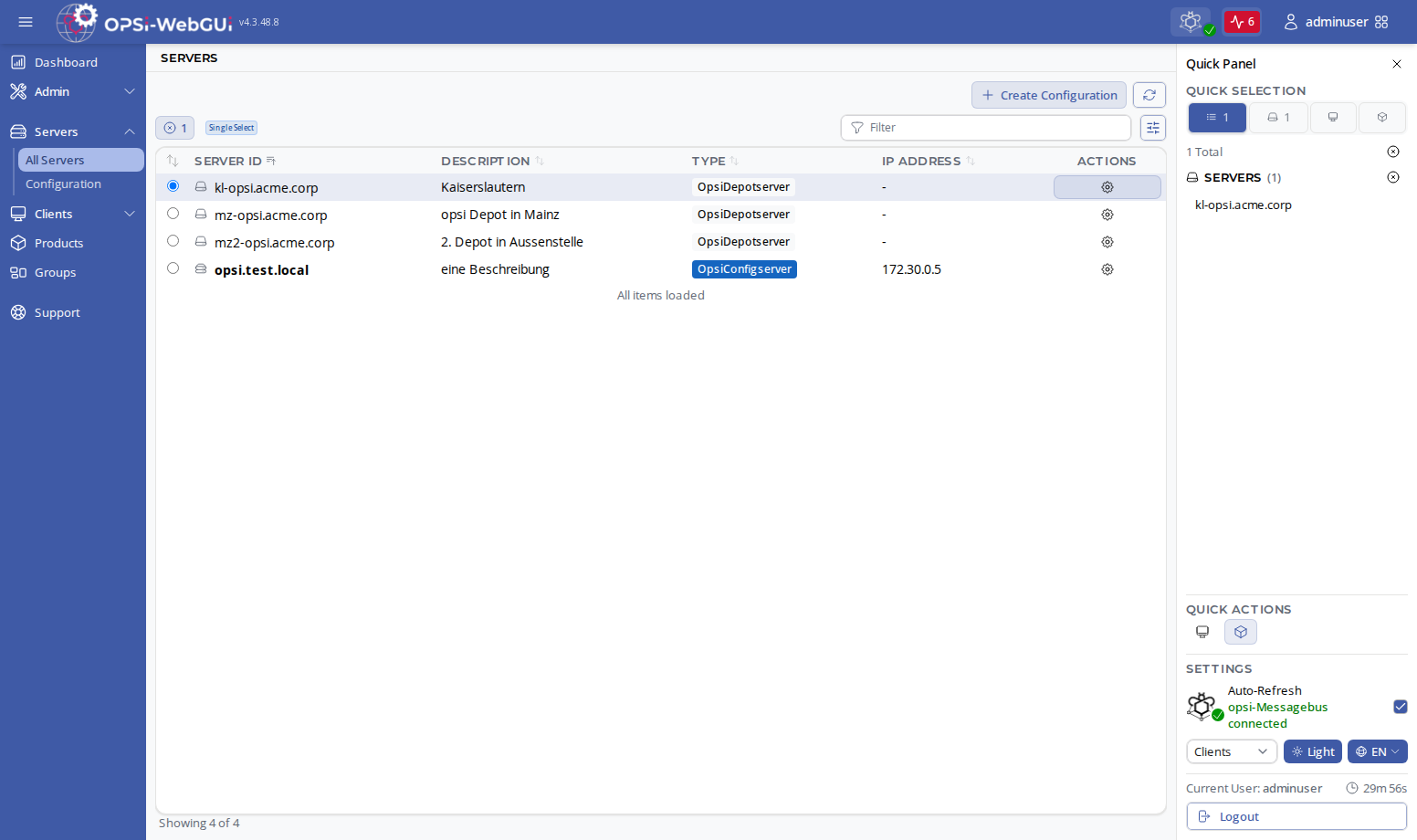The image size is (1417, 840).
Task: Click the OpsiDepotserver badge for Kaiserslautern
Action: pos(743,187)
